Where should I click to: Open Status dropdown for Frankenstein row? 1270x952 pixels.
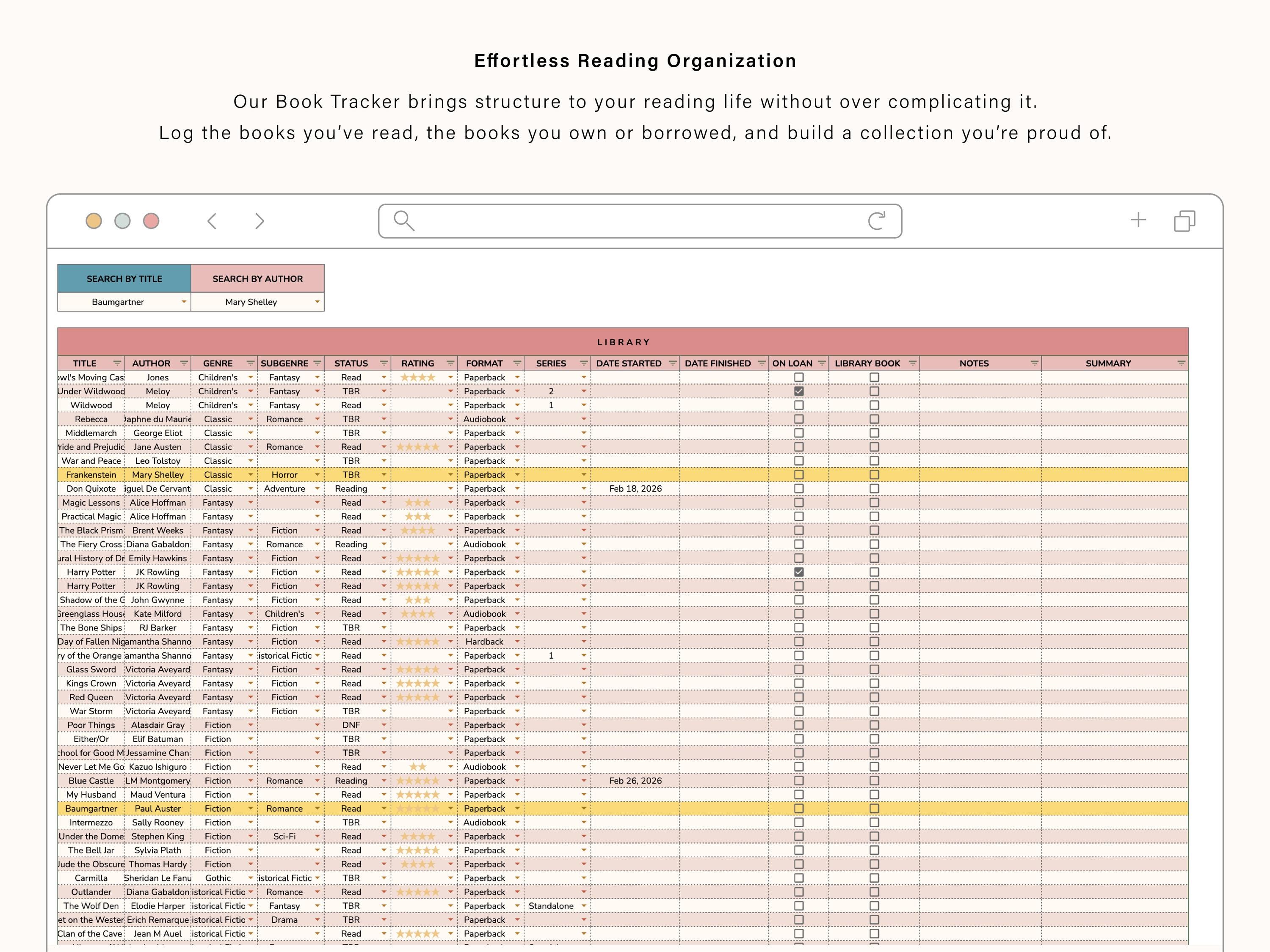point(384,475)
